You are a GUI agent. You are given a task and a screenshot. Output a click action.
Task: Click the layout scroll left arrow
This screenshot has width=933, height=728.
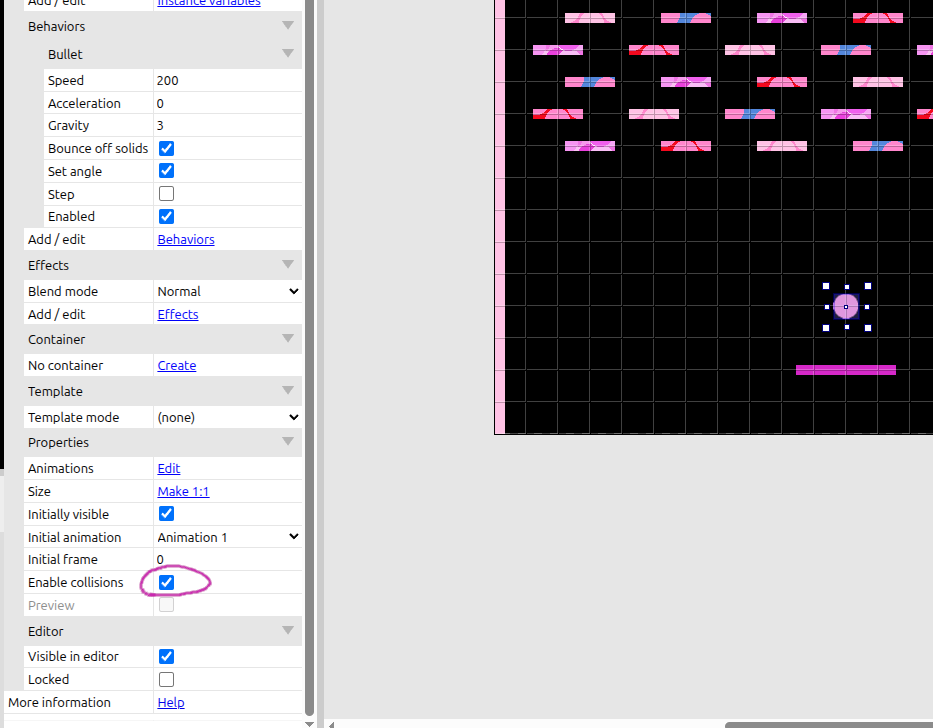click(x=331, y=724)
